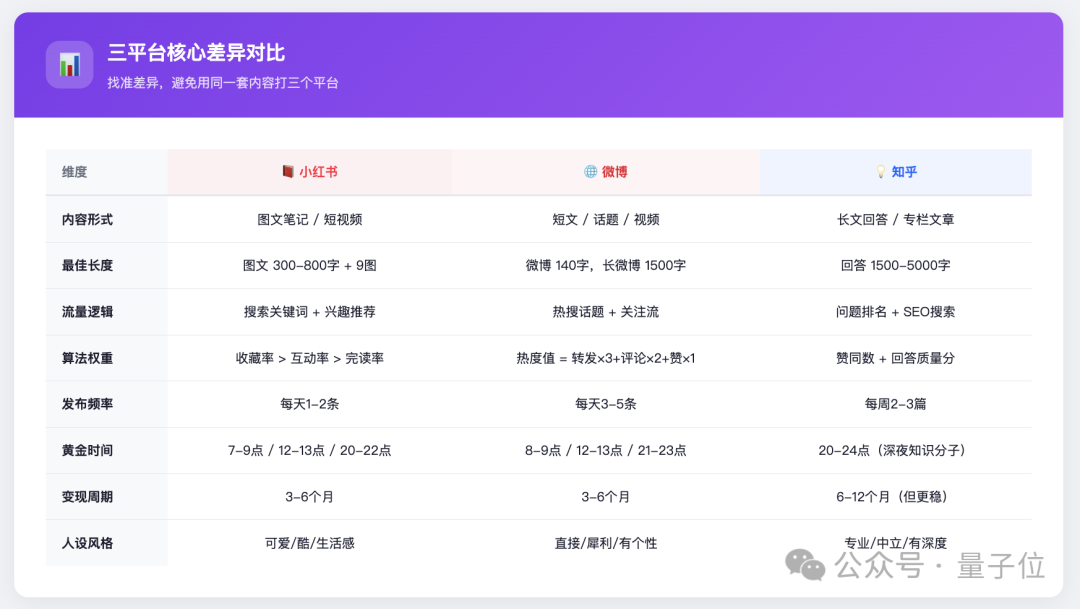Select the 专业/中立/有深度 persona cell
Viewport: 1080px width, 609px height.
click(895, 542)
